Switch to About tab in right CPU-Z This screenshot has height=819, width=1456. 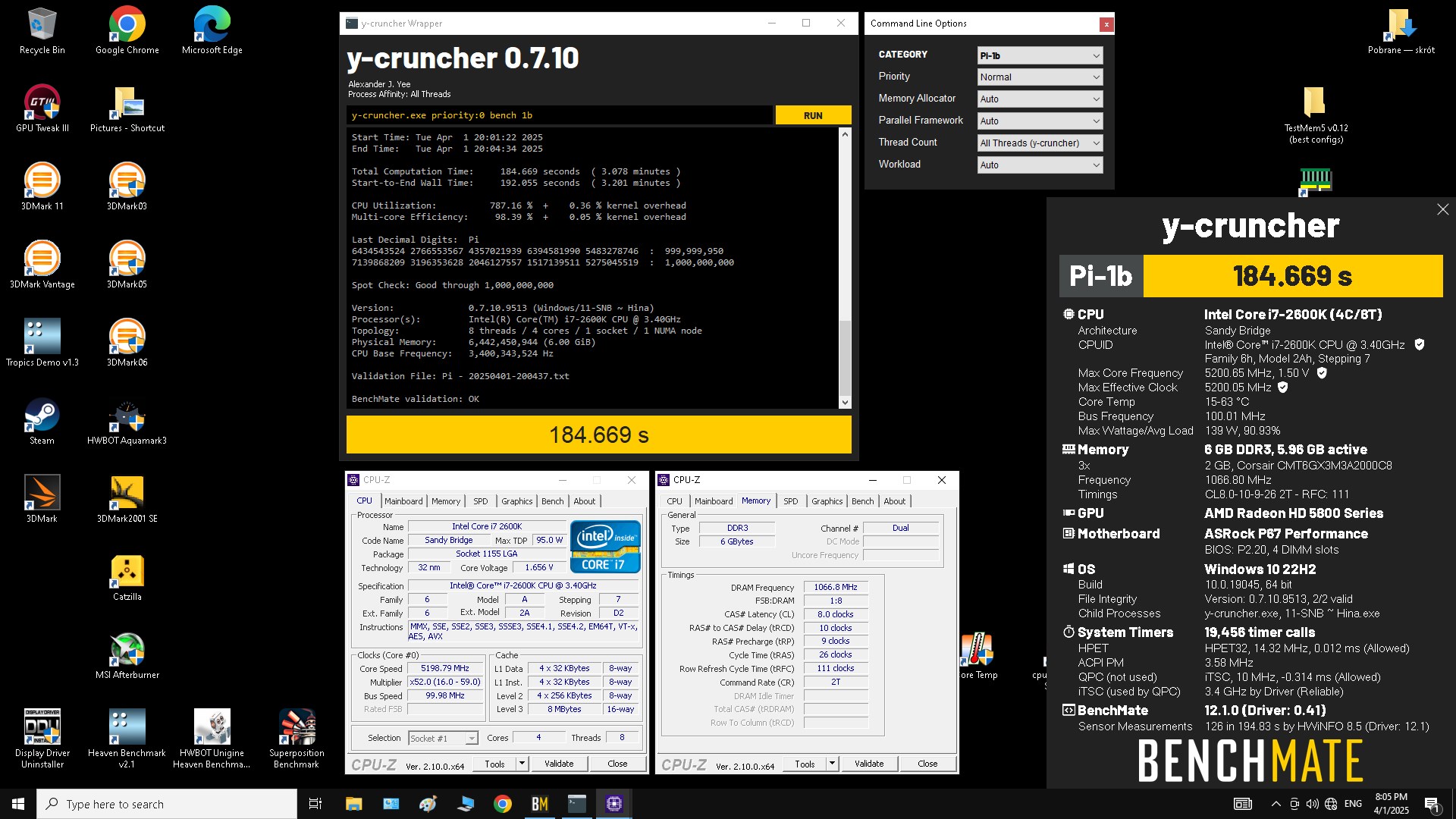point(895,501)
